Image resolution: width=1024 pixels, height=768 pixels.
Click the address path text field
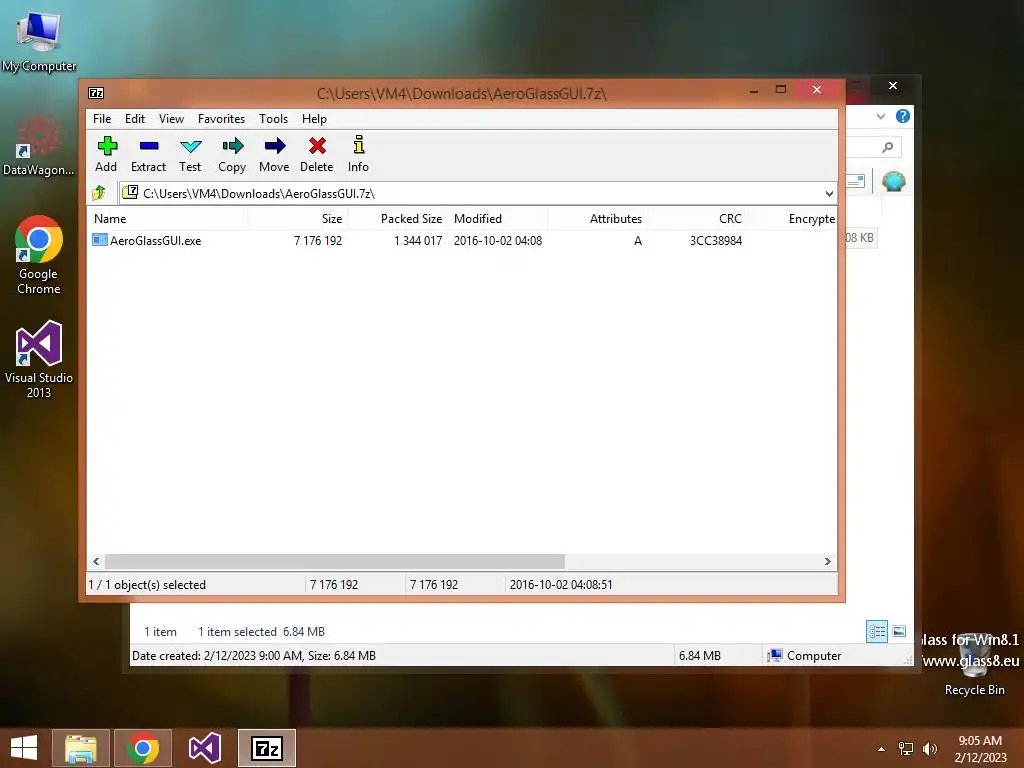[470, 193]
